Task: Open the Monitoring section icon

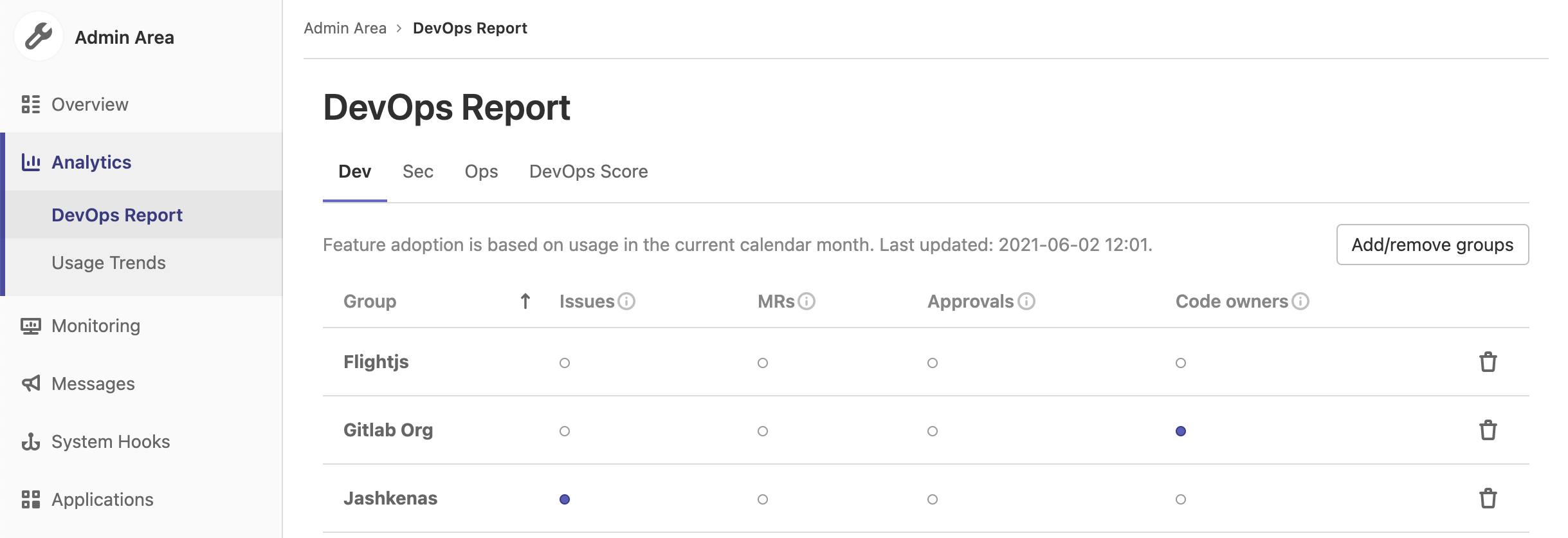Action: [30, 326]
